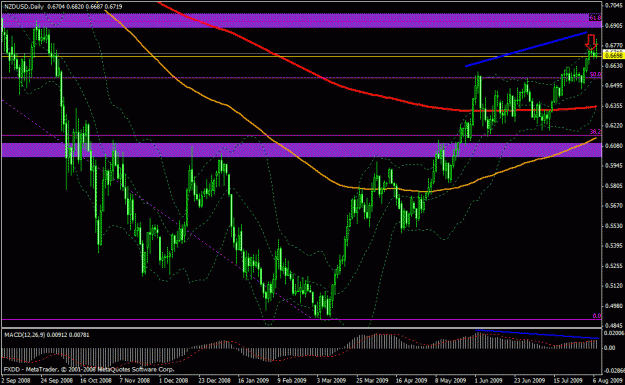Click the NZDUSD,Daily chart title text

tap(23, 7)
